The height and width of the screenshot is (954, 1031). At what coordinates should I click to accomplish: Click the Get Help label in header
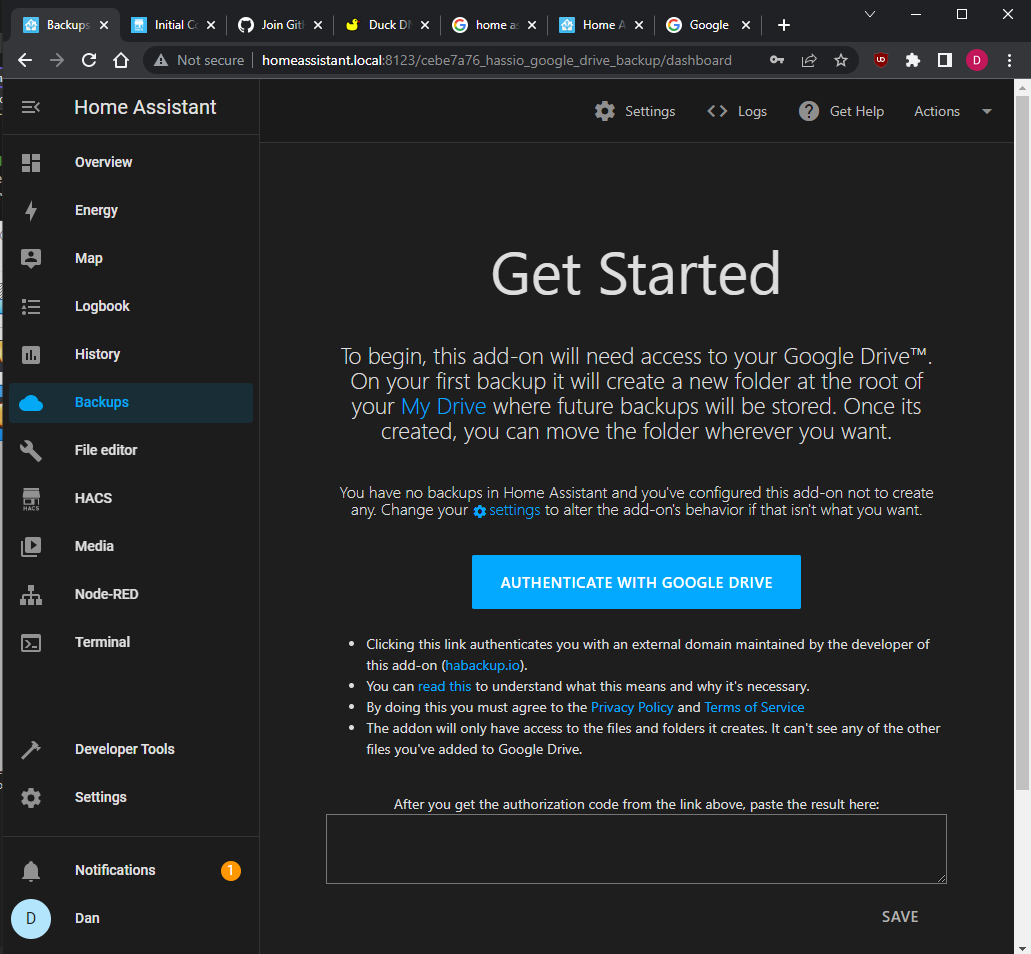857,112
